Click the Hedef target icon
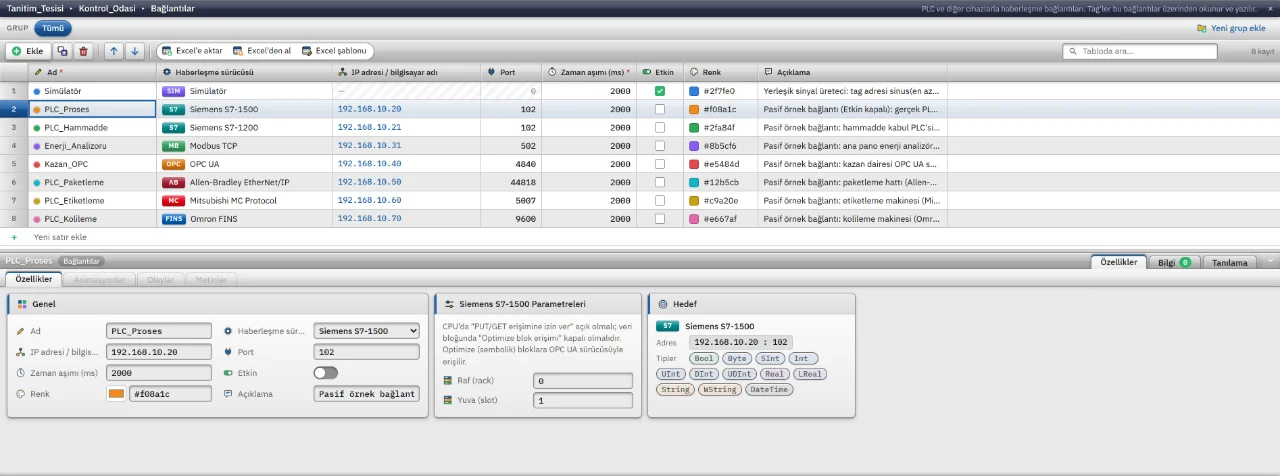The image size is (1280, 476). tap(662, 303)
